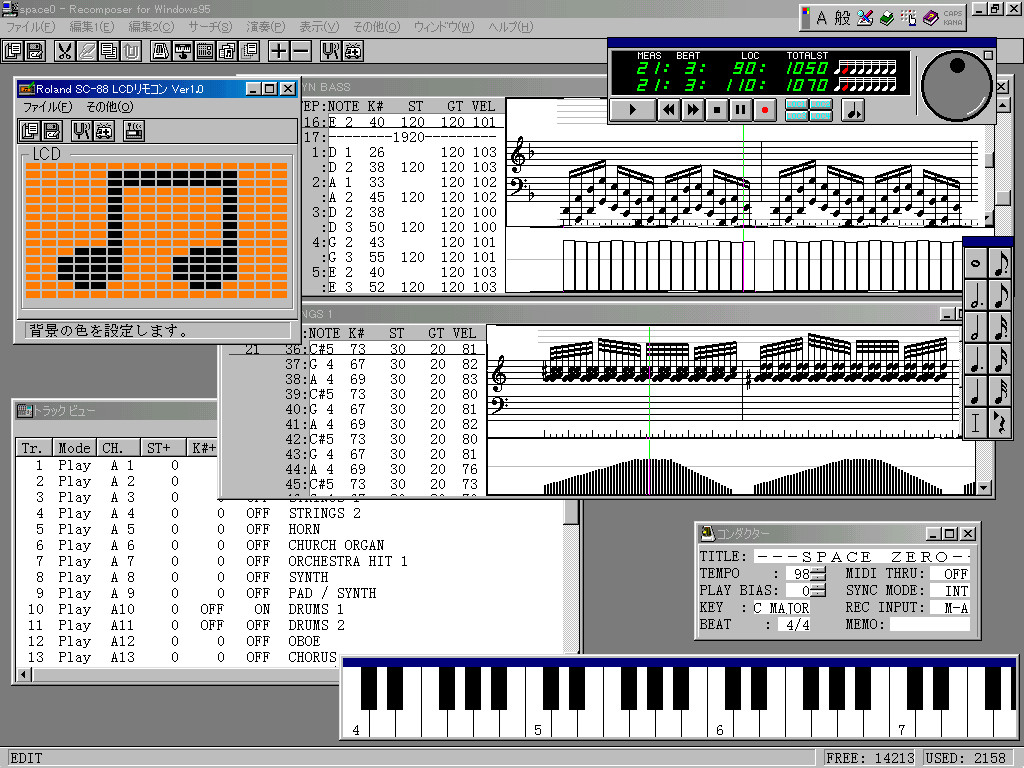Select the rest tool in note palette
Screen dimensions: 1024x768
click(1000, 422)
